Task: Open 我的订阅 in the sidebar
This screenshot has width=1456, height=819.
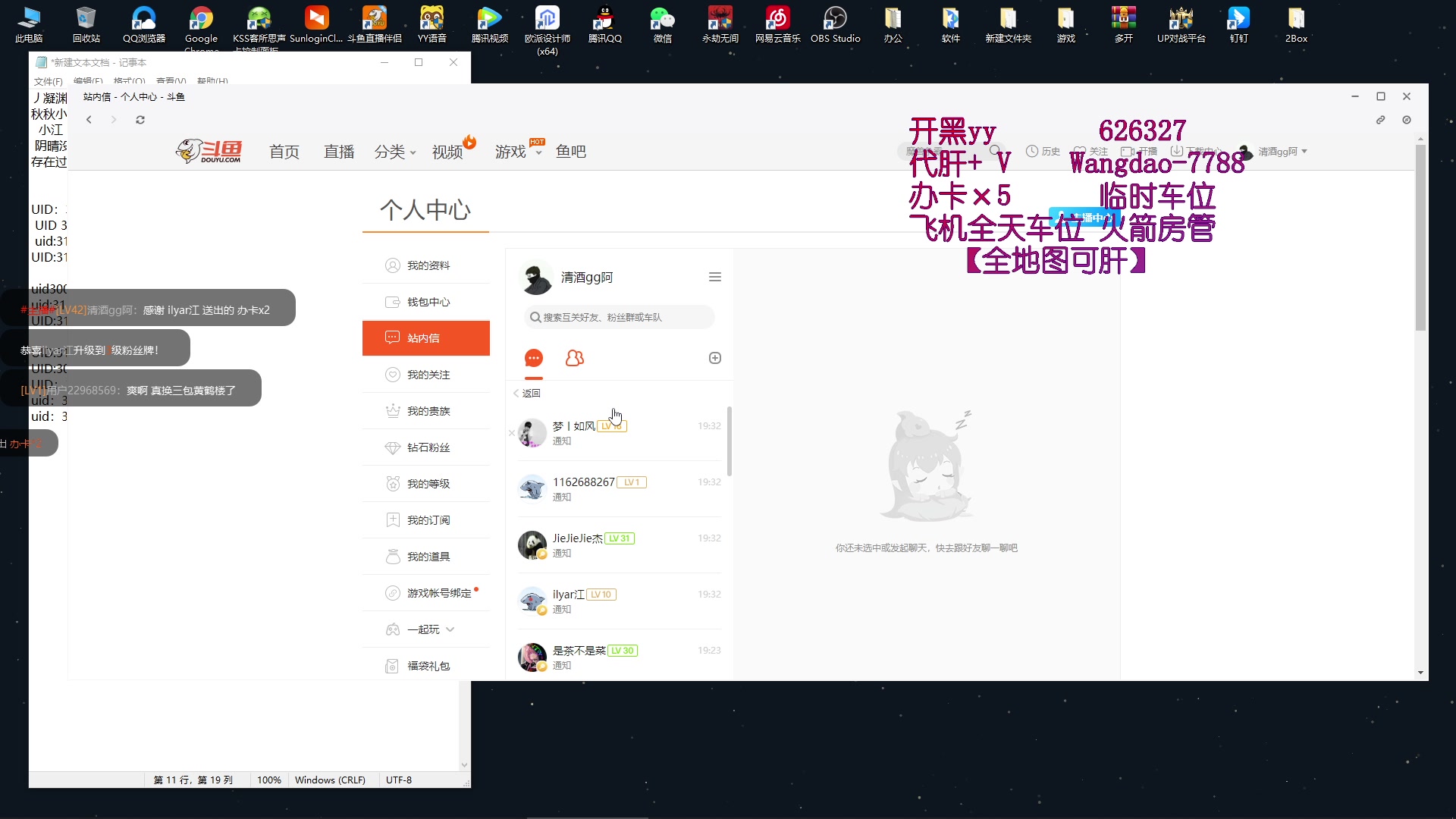Action: click(426, 520)
